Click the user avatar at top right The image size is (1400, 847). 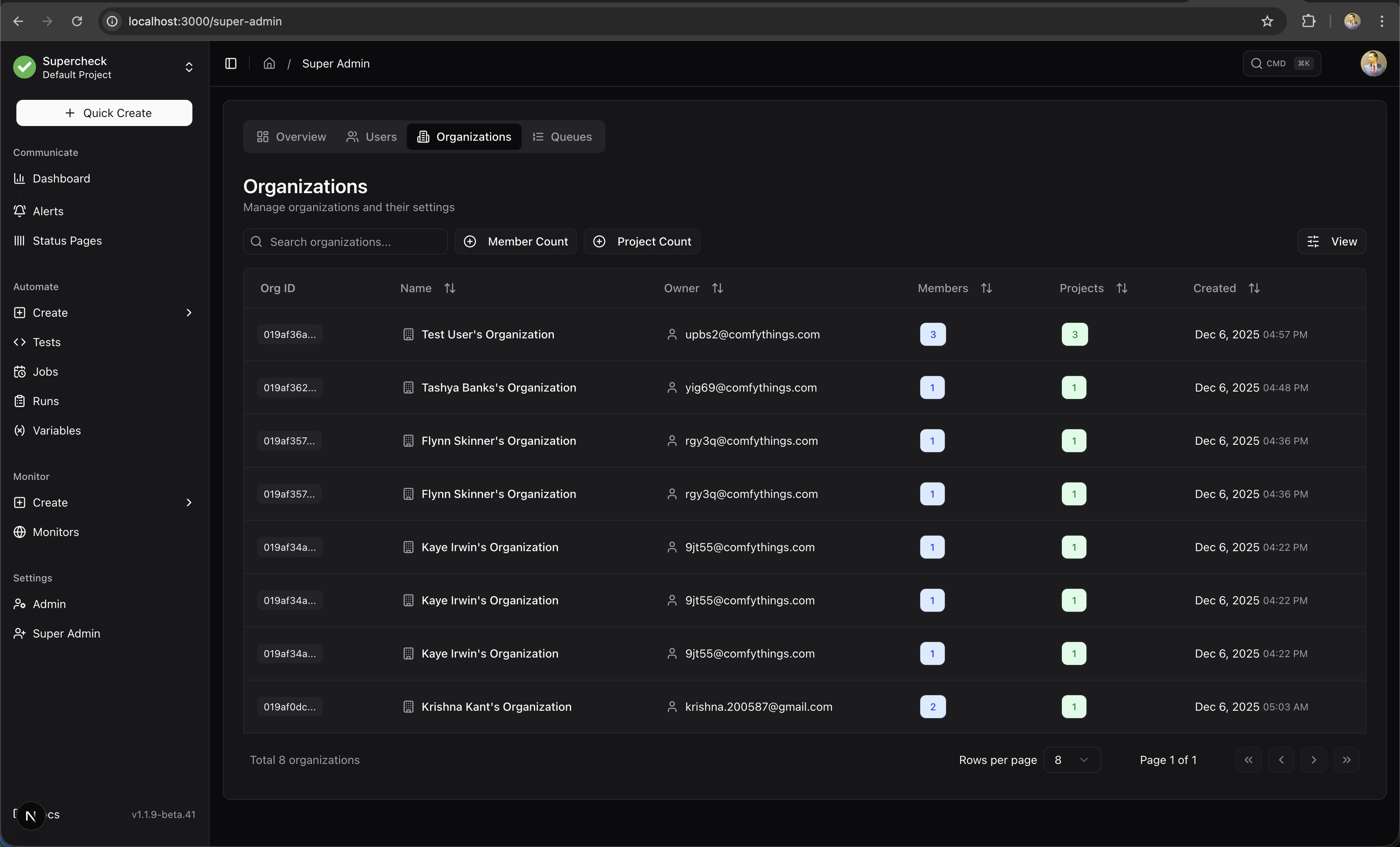(x=1373, y=63)
